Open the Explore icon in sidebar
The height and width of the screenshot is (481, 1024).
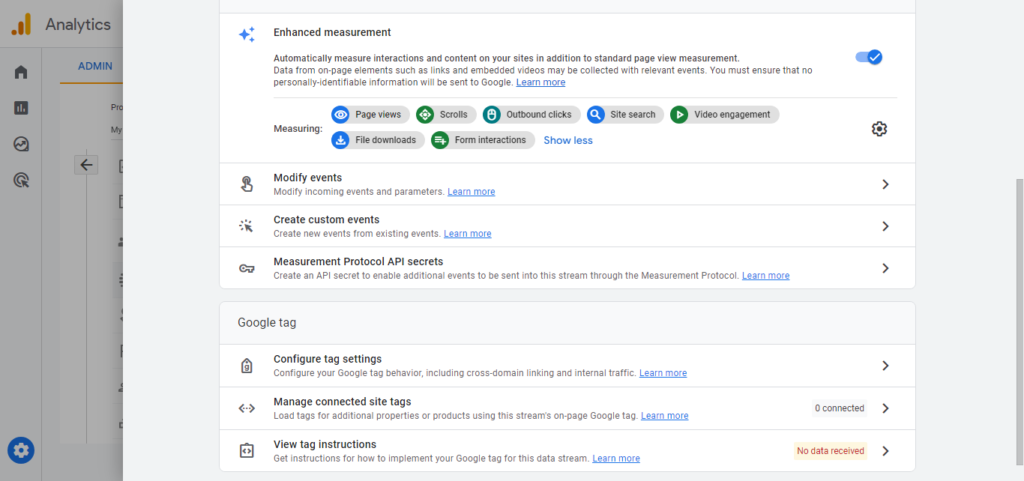(x=21, y=144)
